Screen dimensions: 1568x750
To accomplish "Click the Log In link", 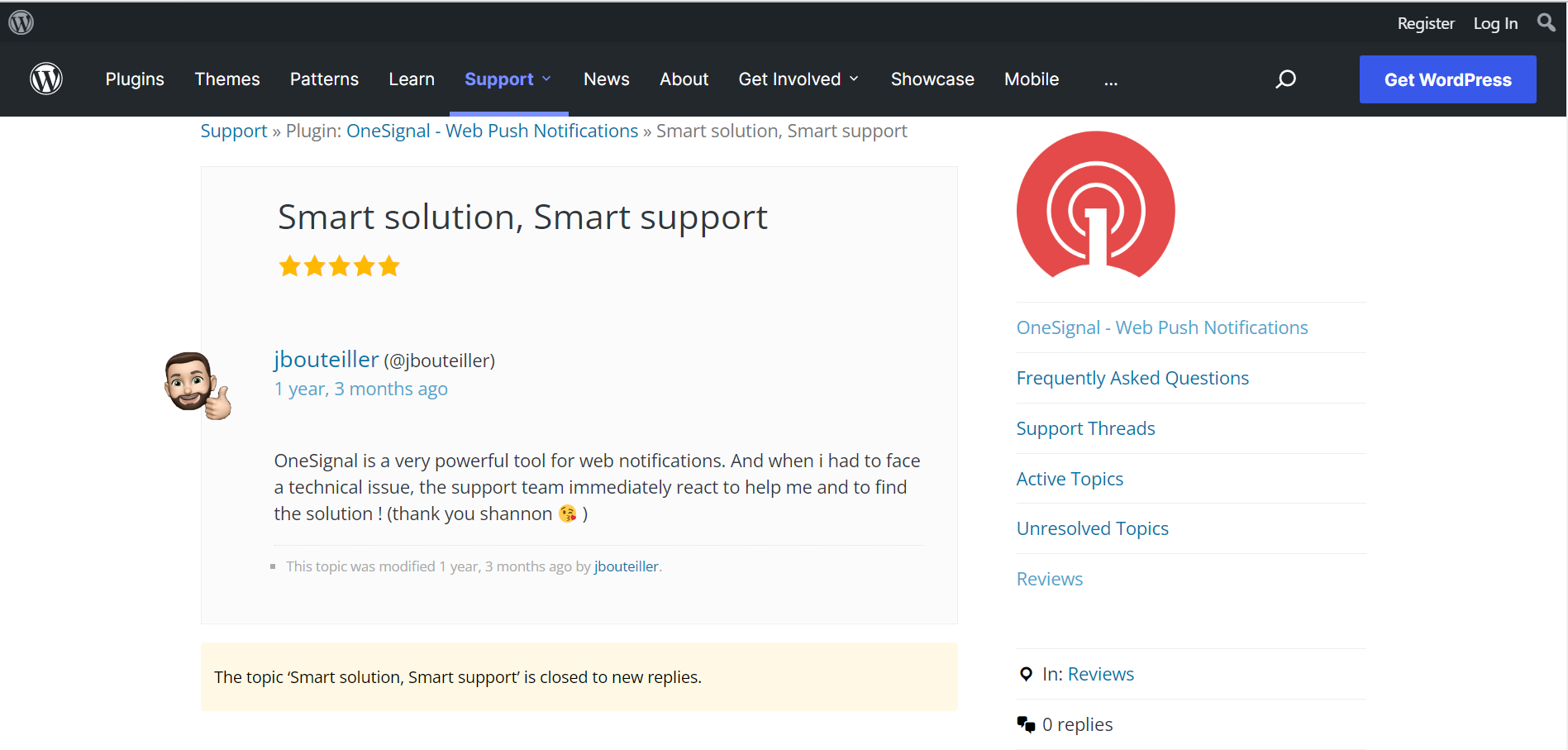I will click(x=1495, y=23).
